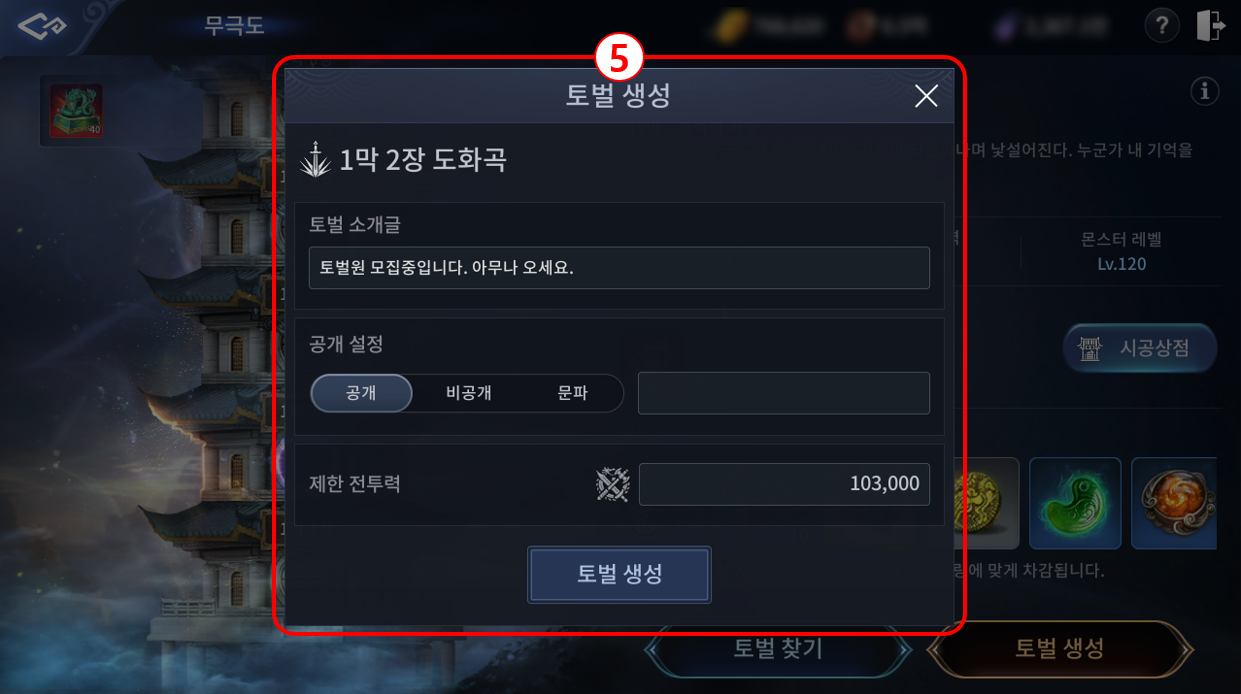Click the 토벌 찾기 button

click(x=778, y=648)
